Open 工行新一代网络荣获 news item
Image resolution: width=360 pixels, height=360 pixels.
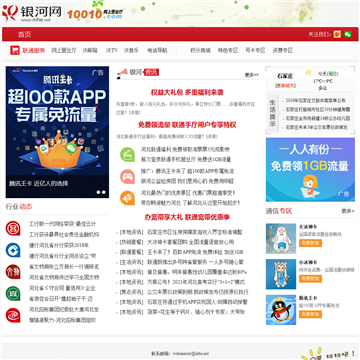click(62, 224)
